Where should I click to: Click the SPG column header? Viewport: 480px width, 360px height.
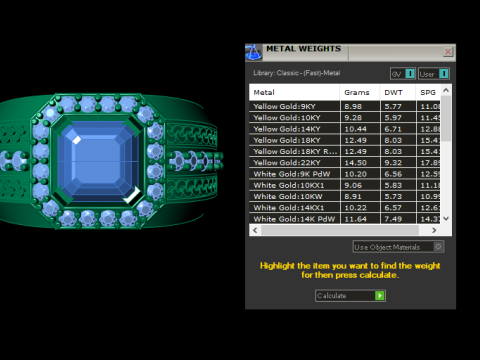coord(428,92)
